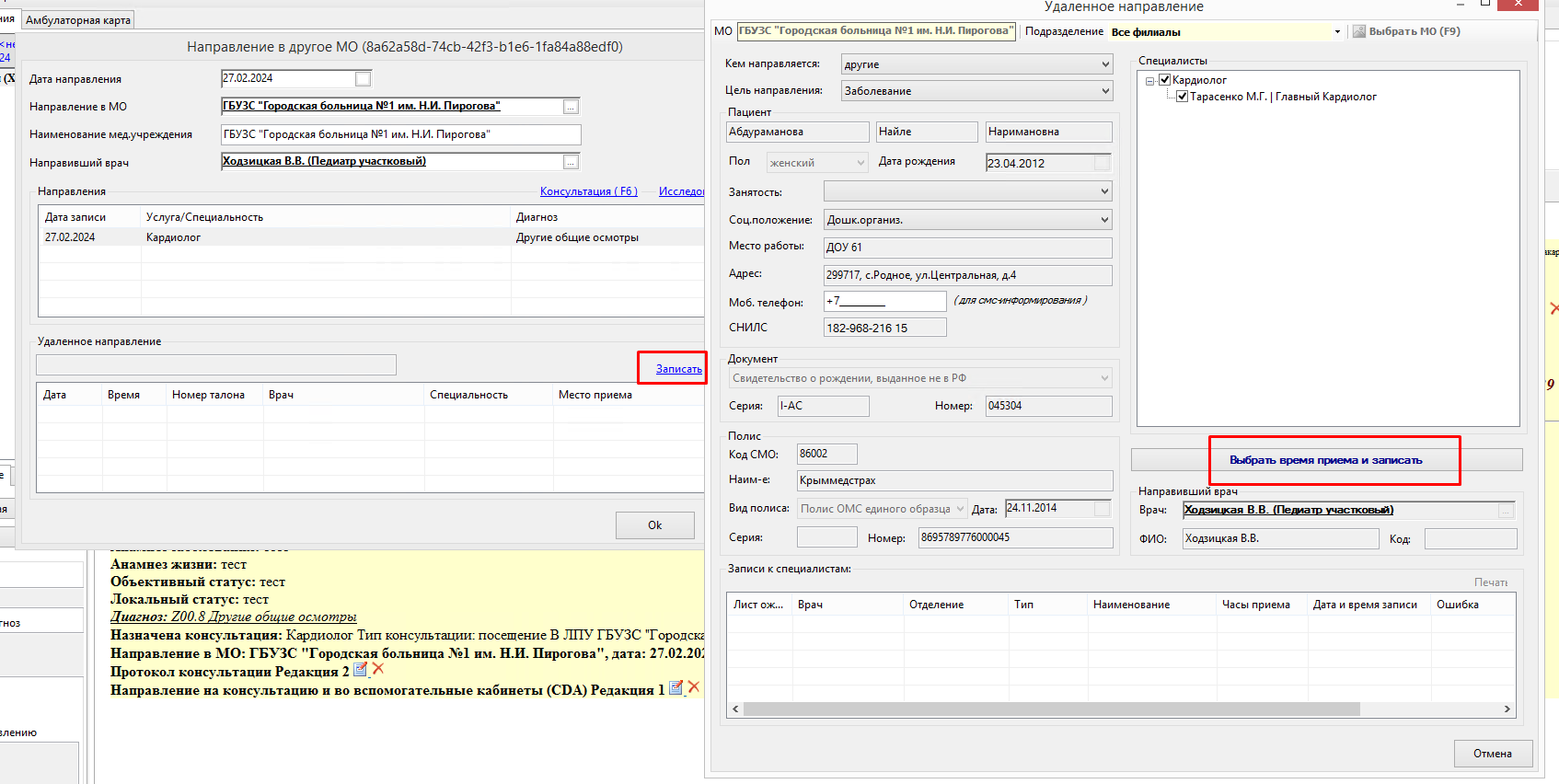Click the 'ФИО' field with 'Ходзицкая В.В.'
This screenshot has width=1559, height=784.
point(1281,539)
